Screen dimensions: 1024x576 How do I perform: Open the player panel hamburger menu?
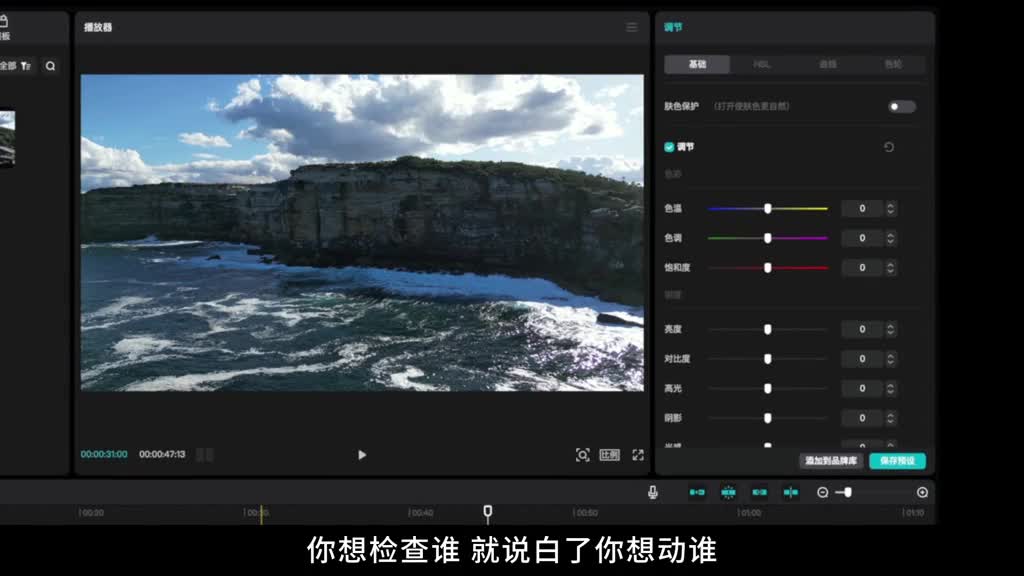tap(631, 27)
